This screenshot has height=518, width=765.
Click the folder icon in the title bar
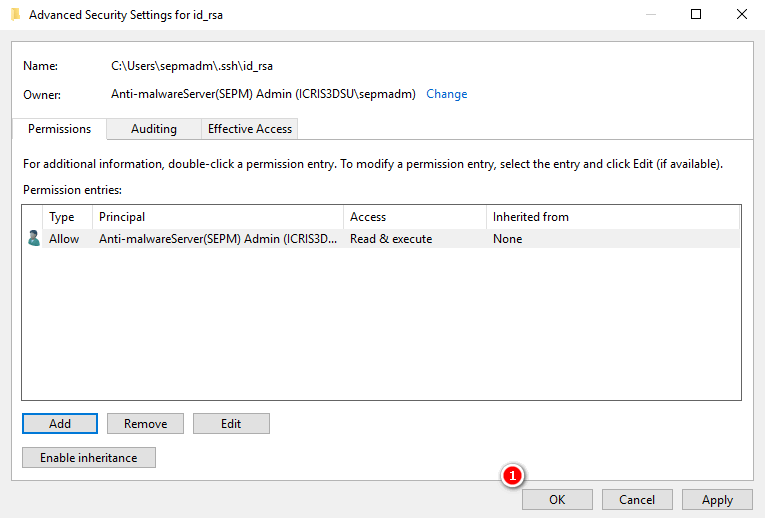tap(14, 15)
